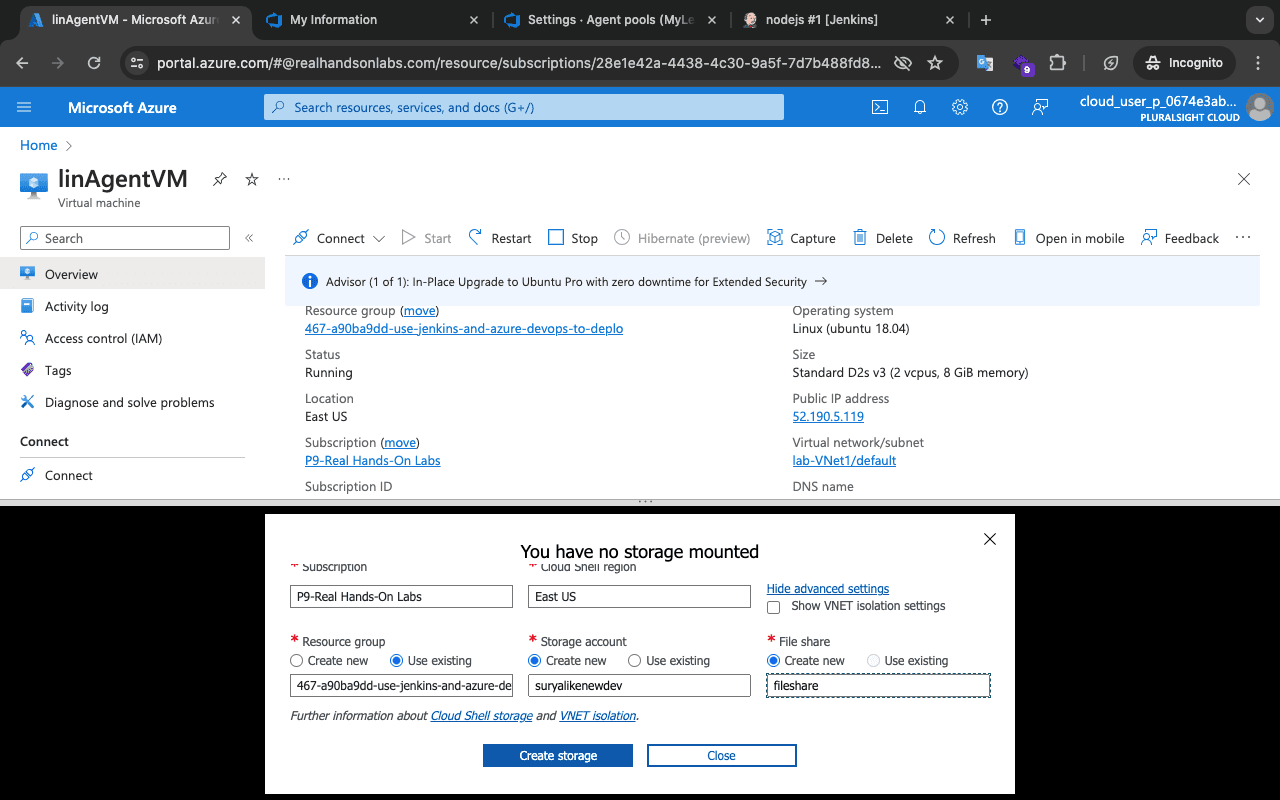Click the File share name field
Viewport: 1280px width, 800px height.
[x=878, y=685]
